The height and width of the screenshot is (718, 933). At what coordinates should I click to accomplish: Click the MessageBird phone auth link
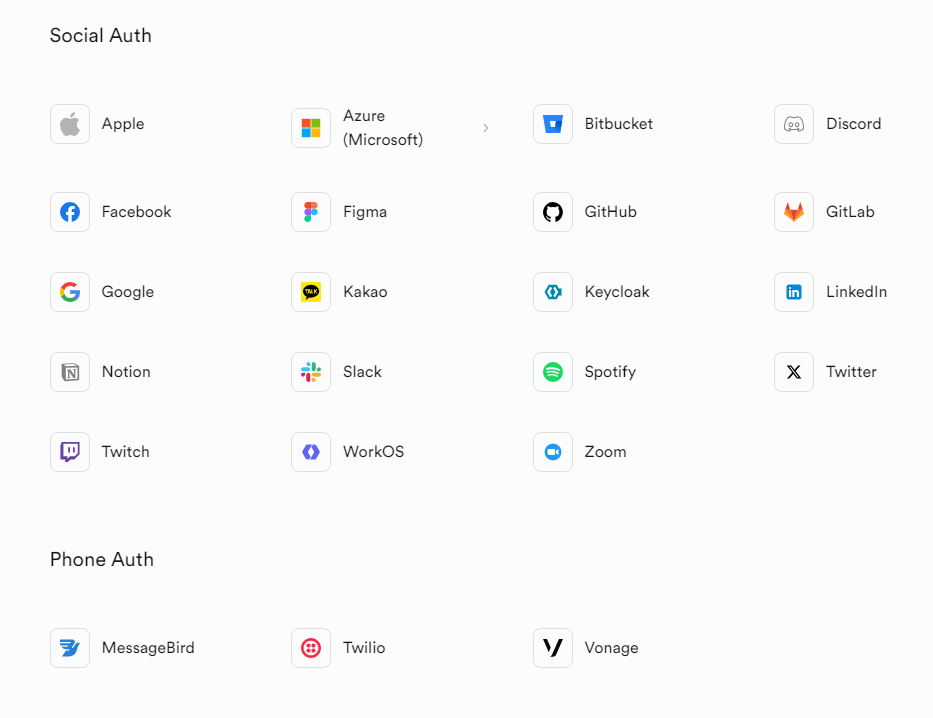click(x=148, y=648)
